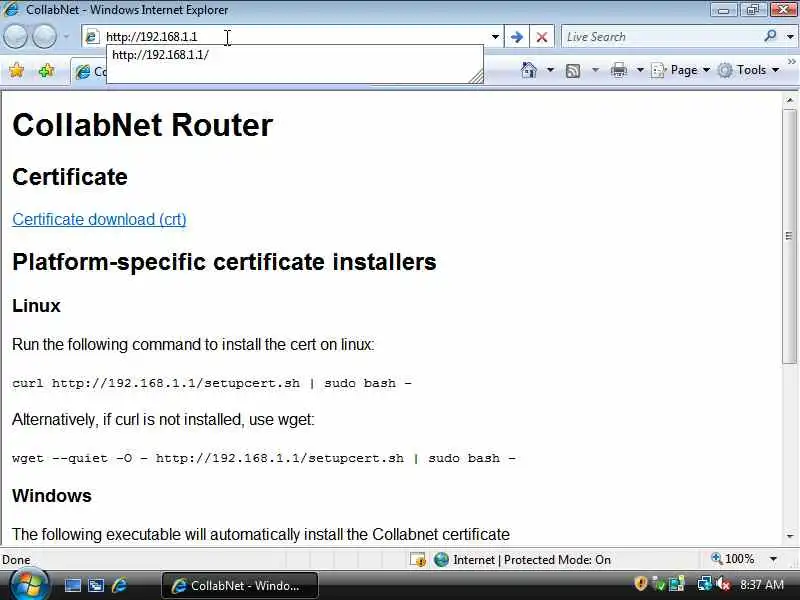Click the security shield tray icon
The height and width of the screenshot is (600, 800).
640,584
